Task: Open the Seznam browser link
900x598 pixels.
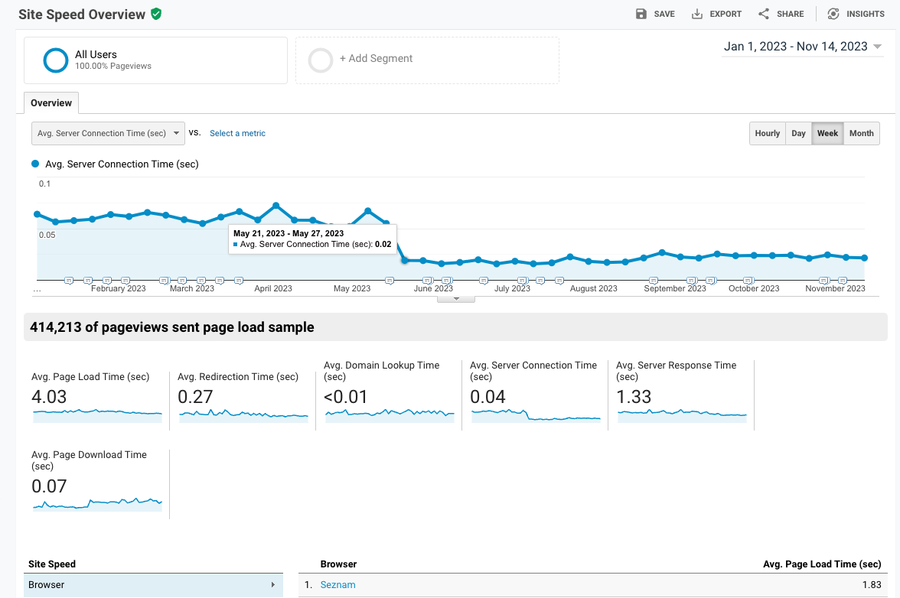Action: 338,585
